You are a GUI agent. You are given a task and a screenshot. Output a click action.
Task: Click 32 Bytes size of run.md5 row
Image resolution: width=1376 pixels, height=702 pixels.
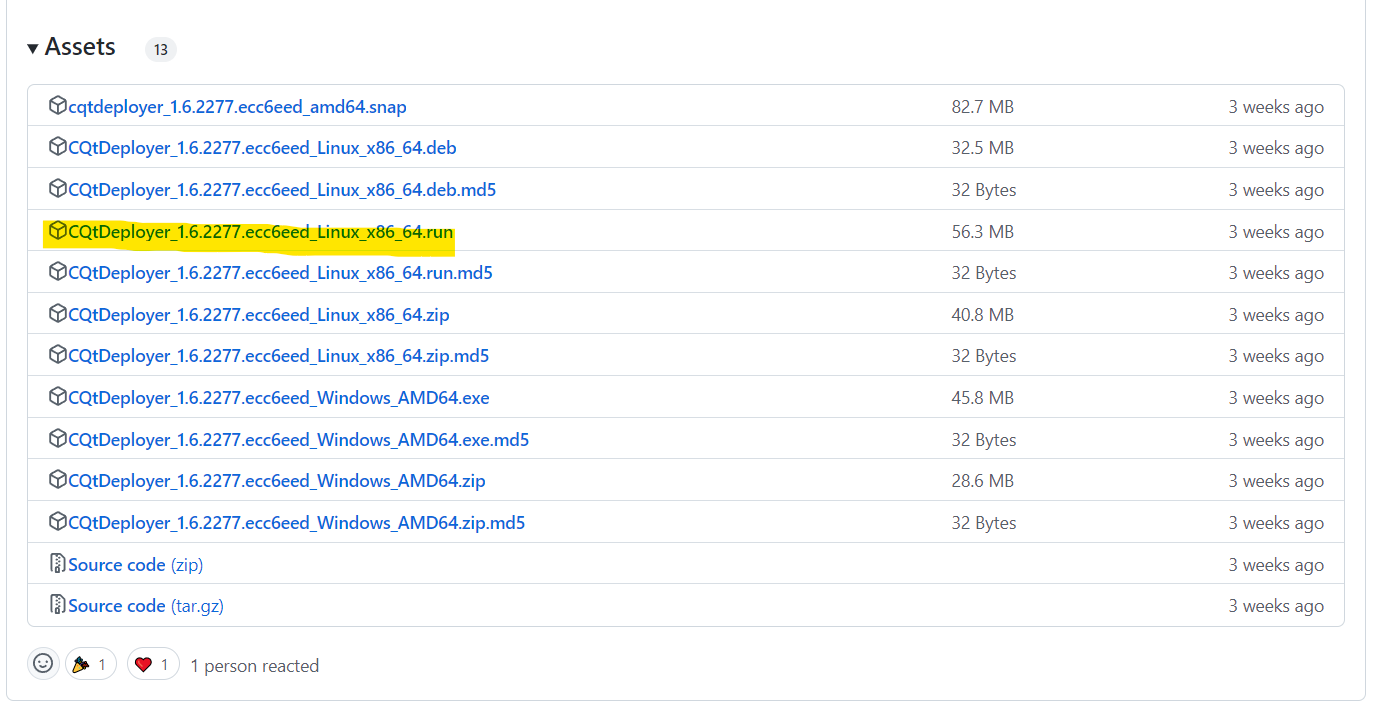[984, 273]
